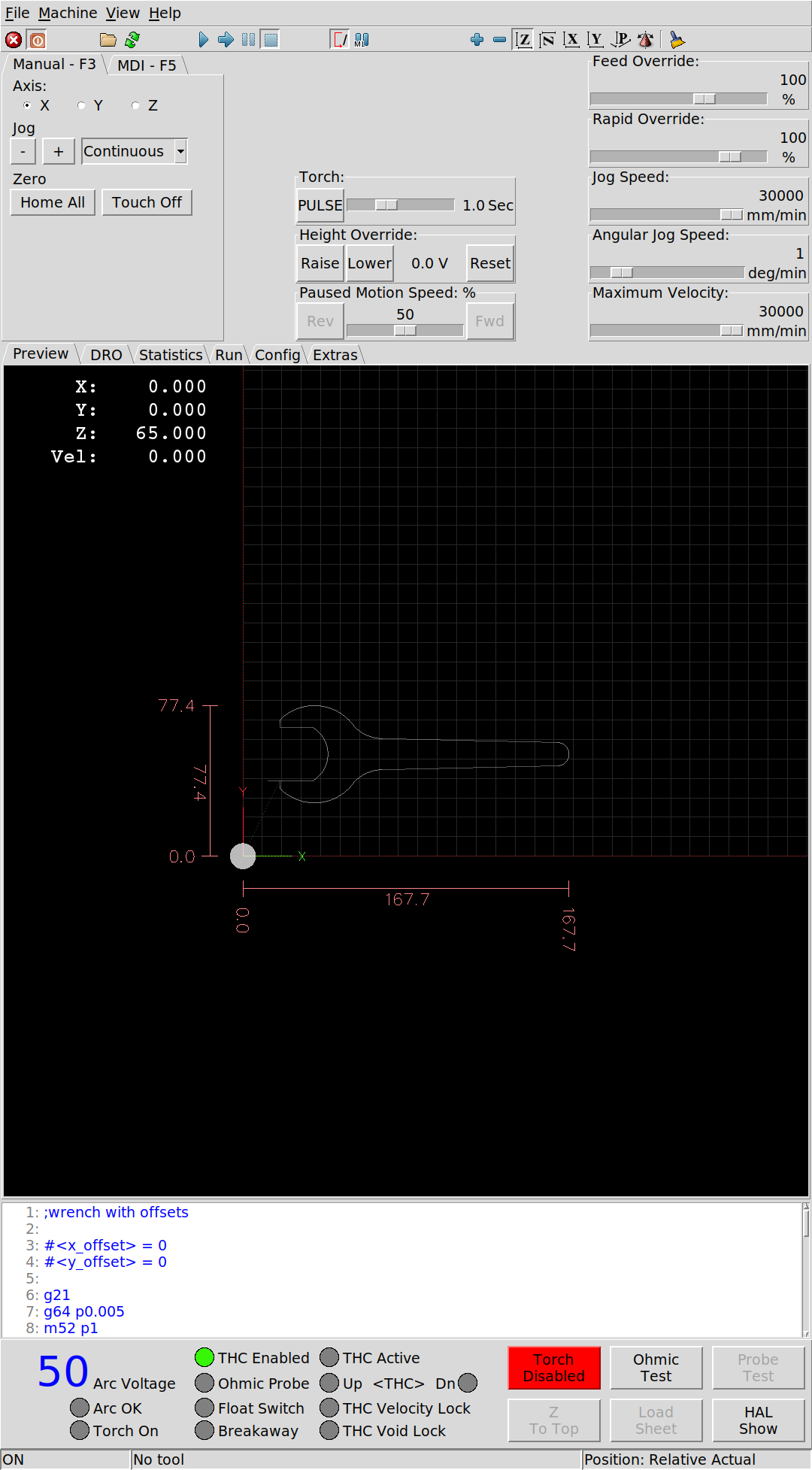Click the Stop execution square icon
This screenshot has width=812, height=1470.
coord(271,40)
